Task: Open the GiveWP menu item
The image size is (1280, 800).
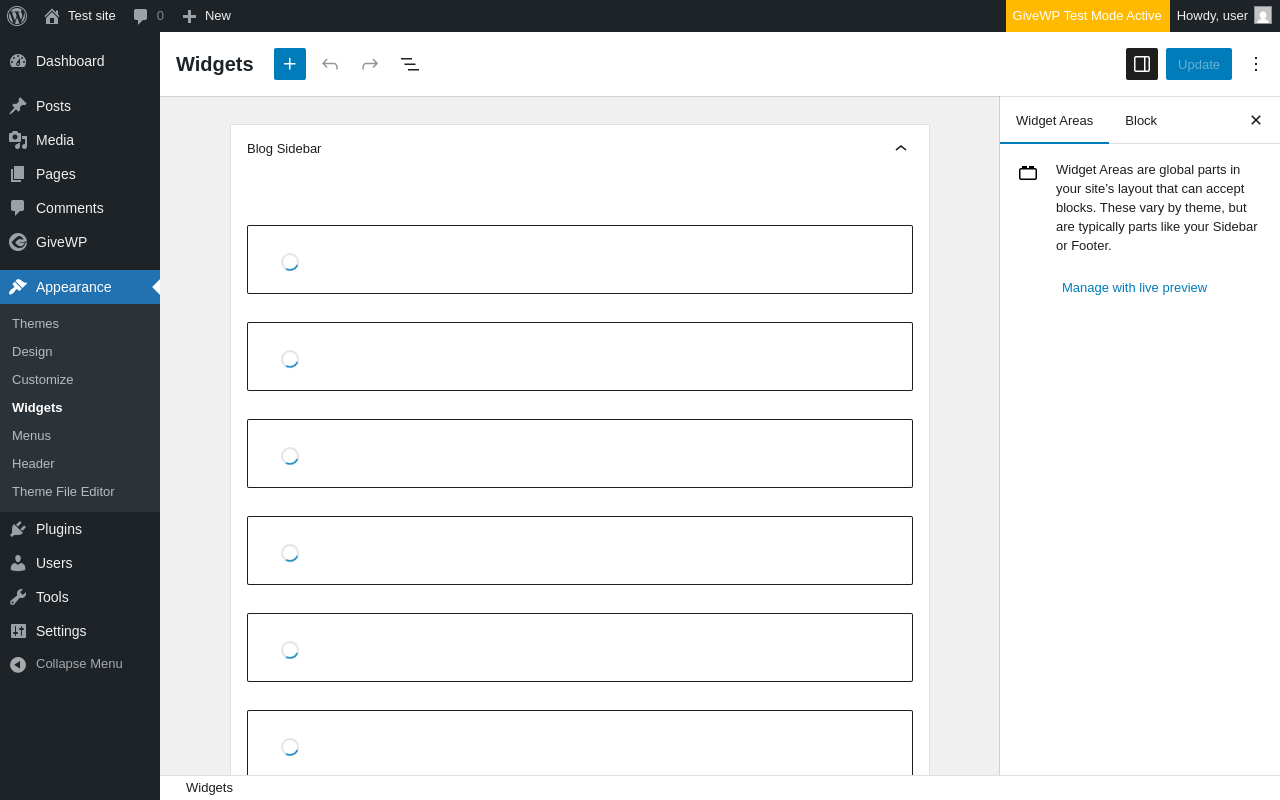Action: [x=61, y=242]
